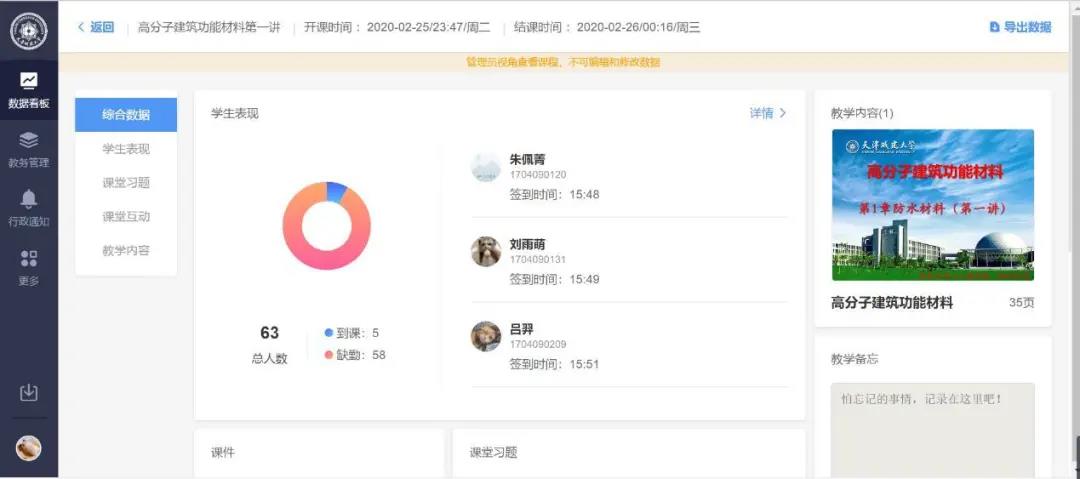Go back using the 返回 link
This screenshot has height=479, width=1080.
pyautogui.click(x=96, y=27)
